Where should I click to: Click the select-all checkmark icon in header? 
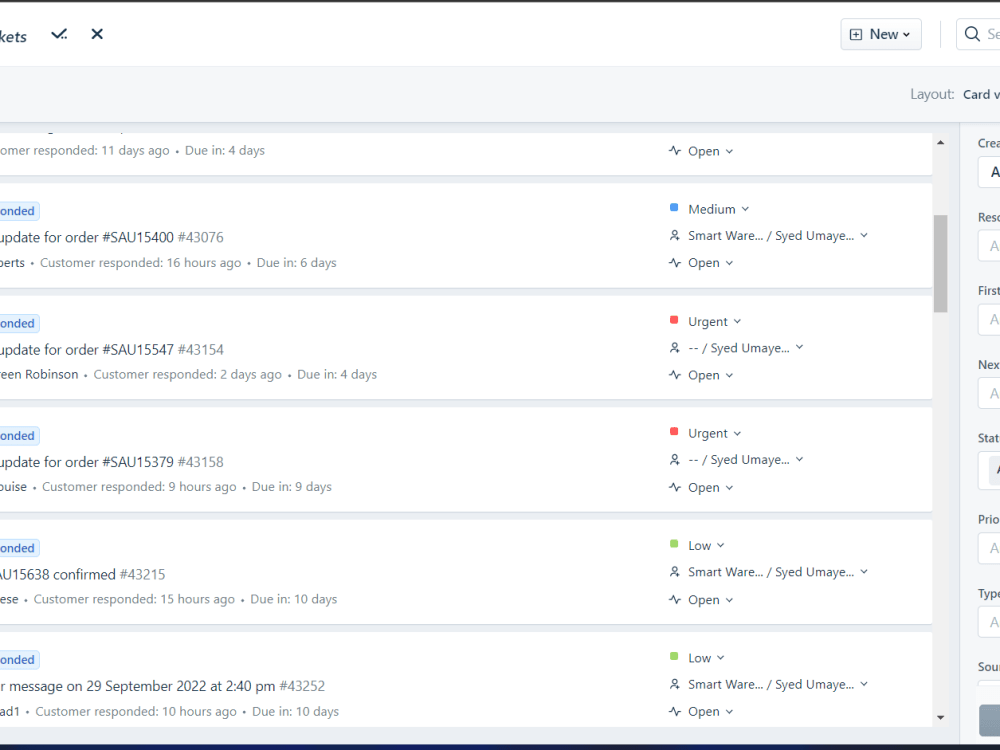[x=59, y=34]
